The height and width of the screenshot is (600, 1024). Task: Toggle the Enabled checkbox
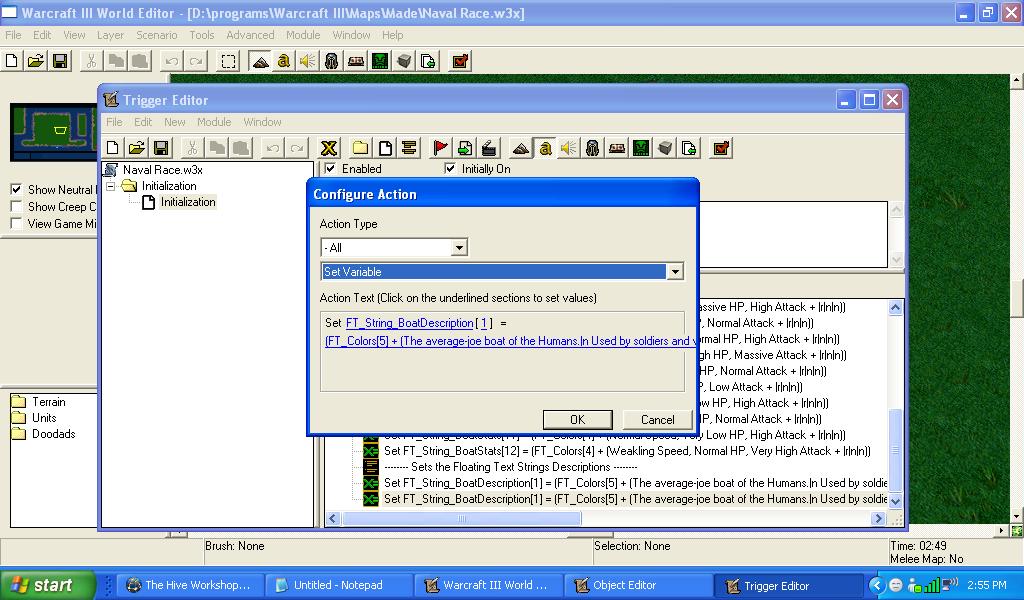(330, 168)
